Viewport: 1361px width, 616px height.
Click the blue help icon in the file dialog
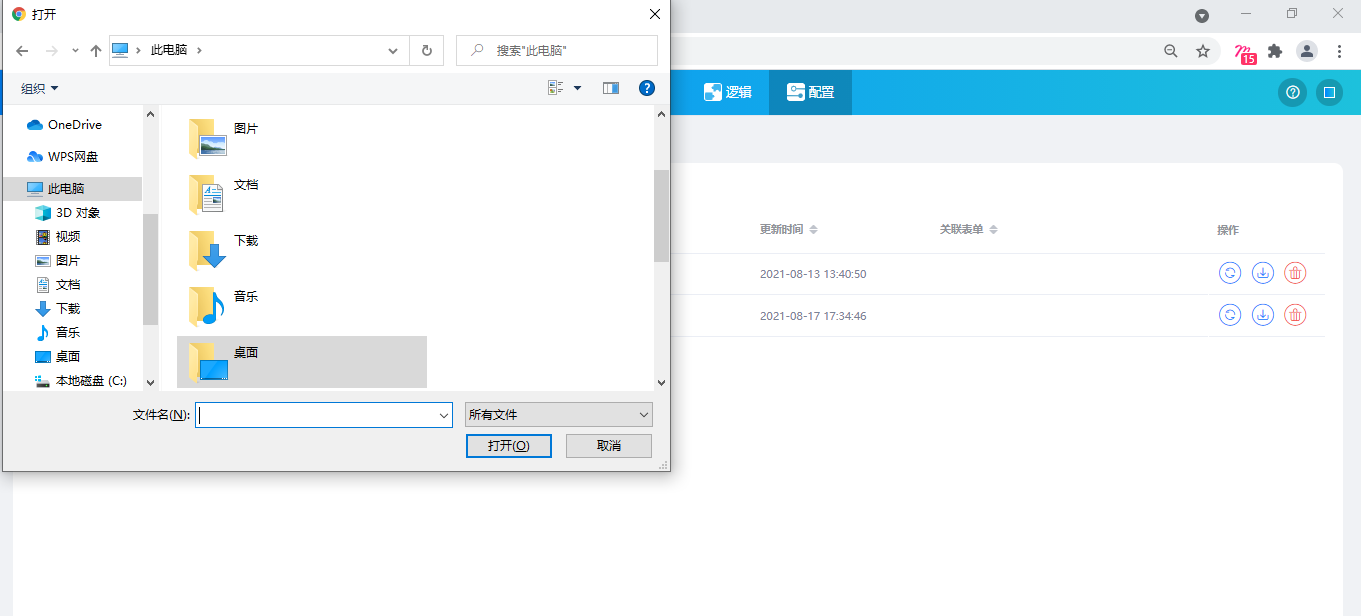pyautogui.click(x=647, y=88)
